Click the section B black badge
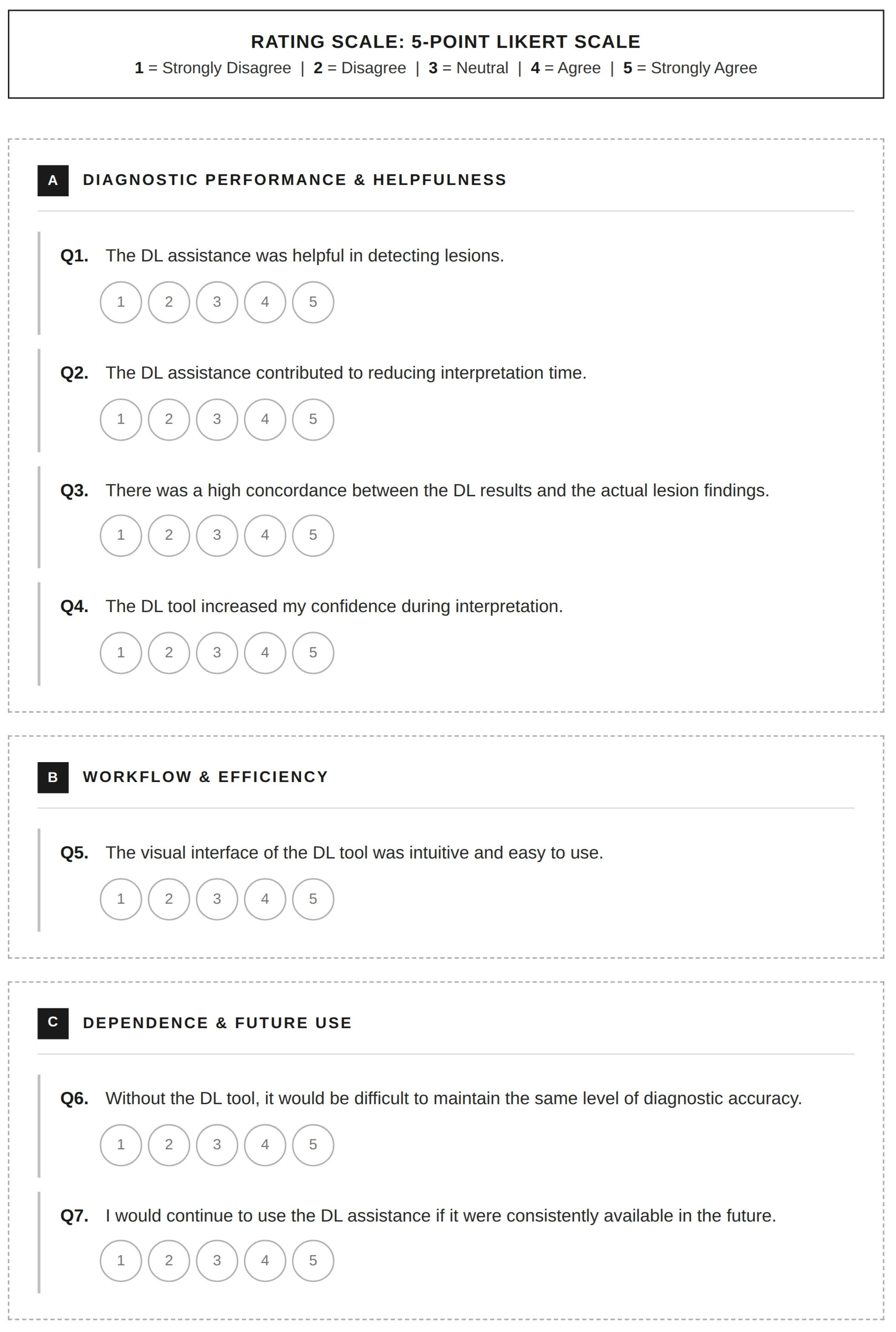 coord(53,777)
